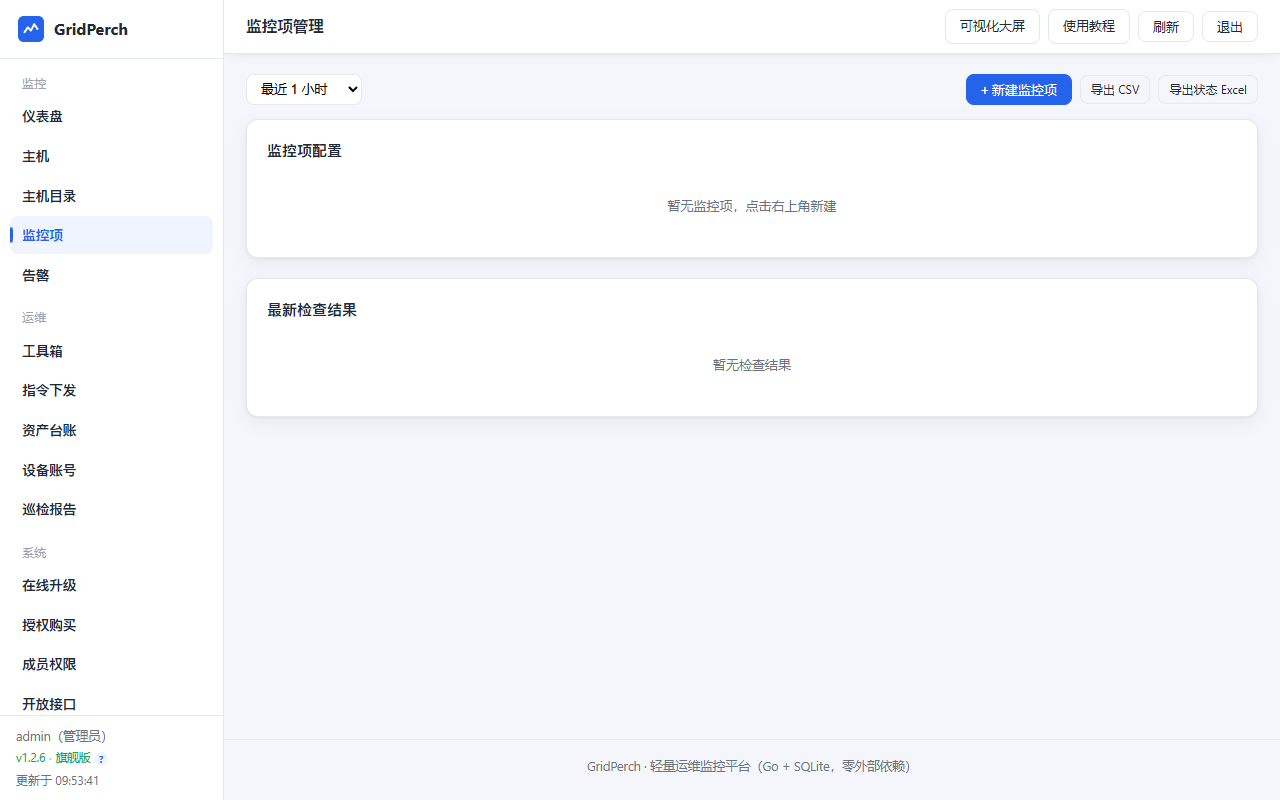This screenshot has width=1280, height=800.
Task: Open 成员权限 settings
Action: click(111, 664)
